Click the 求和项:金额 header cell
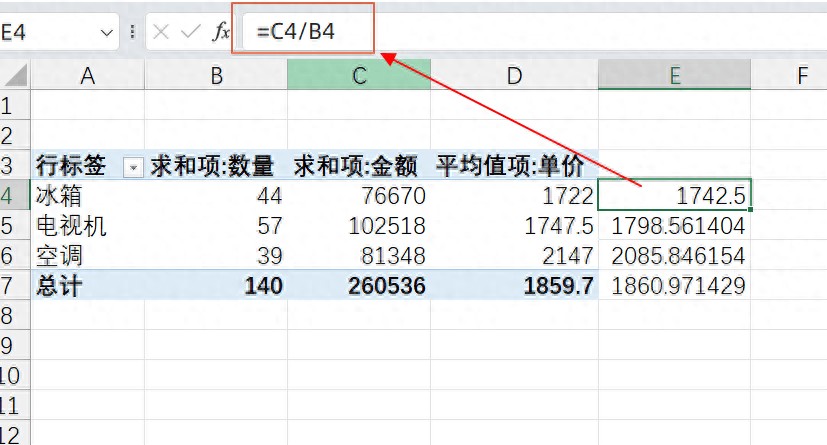This screenshot has width=827, height=445. (359, 166)
